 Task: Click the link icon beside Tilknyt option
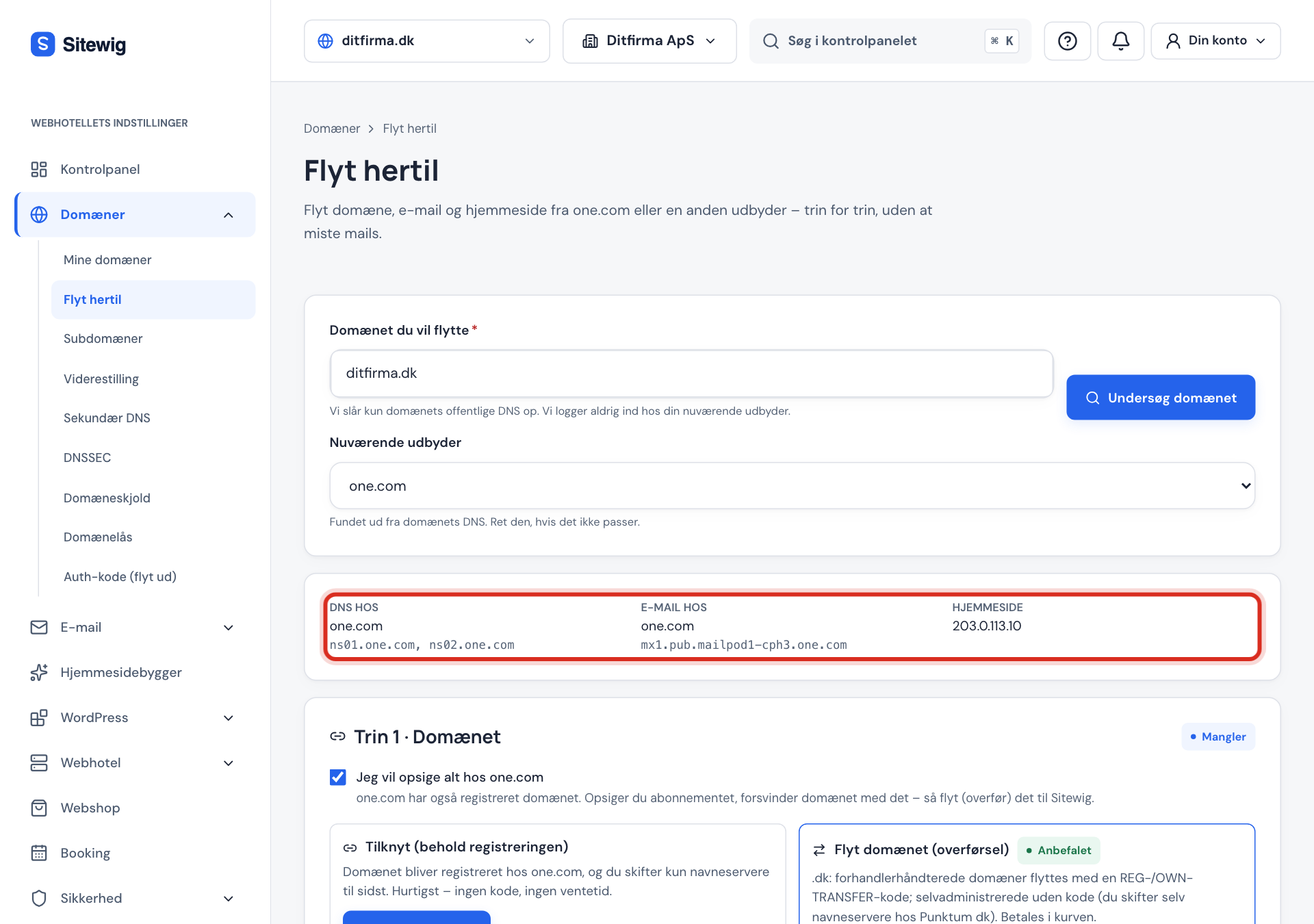(x=350, y=847)
